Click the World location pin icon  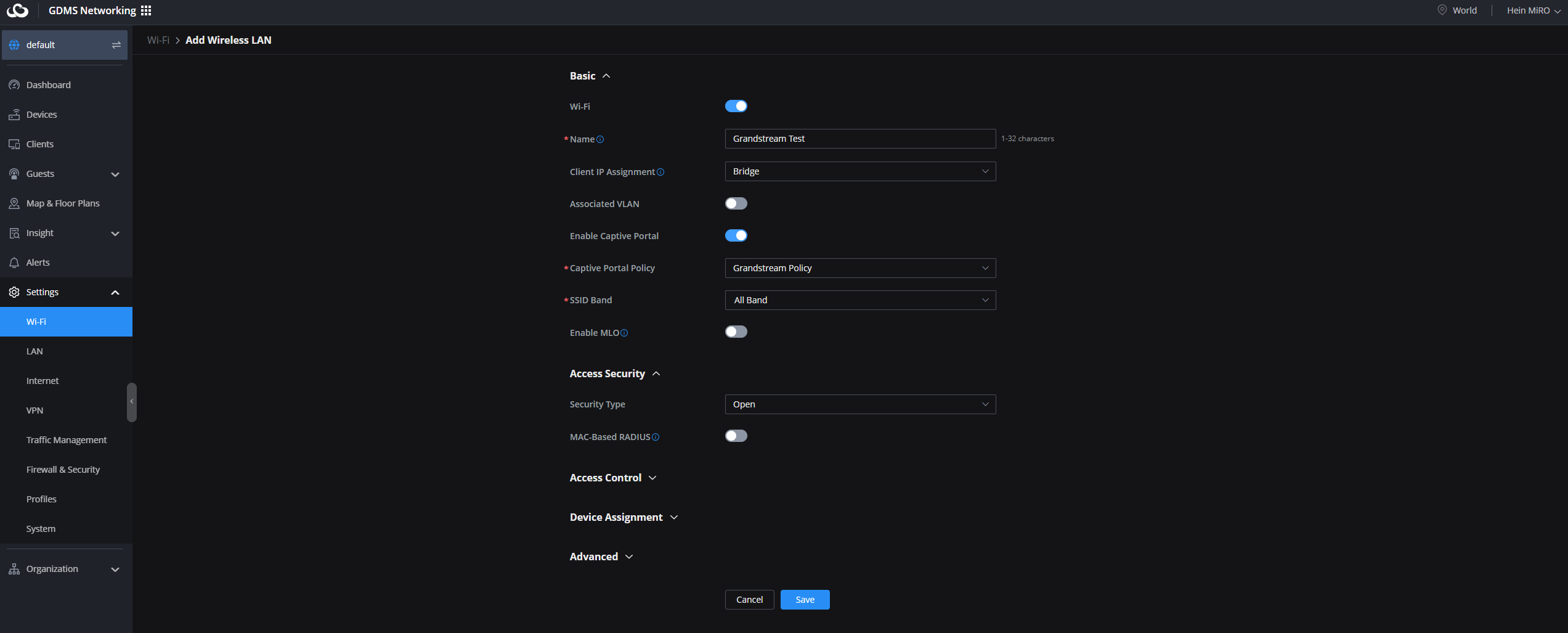pyautogui.click(x=1442, y=10)
